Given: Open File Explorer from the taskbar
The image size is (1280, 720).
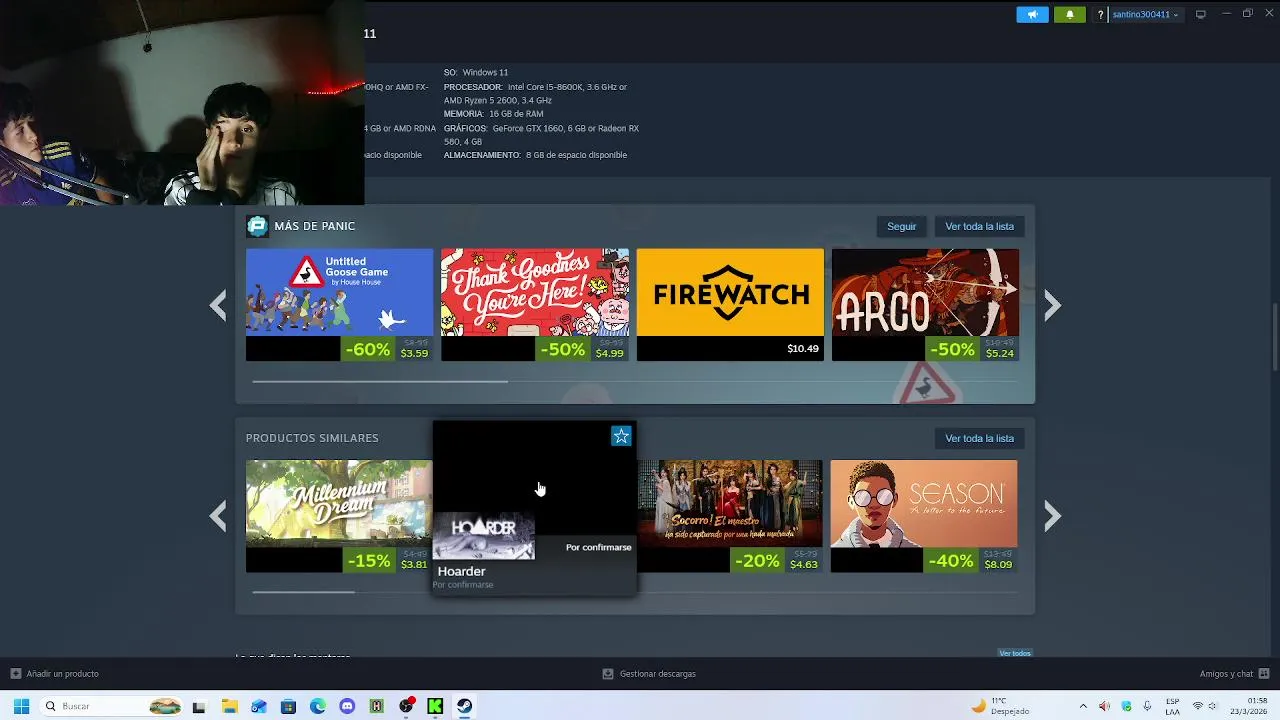Looking at the screenshot, I should (229, 706).
